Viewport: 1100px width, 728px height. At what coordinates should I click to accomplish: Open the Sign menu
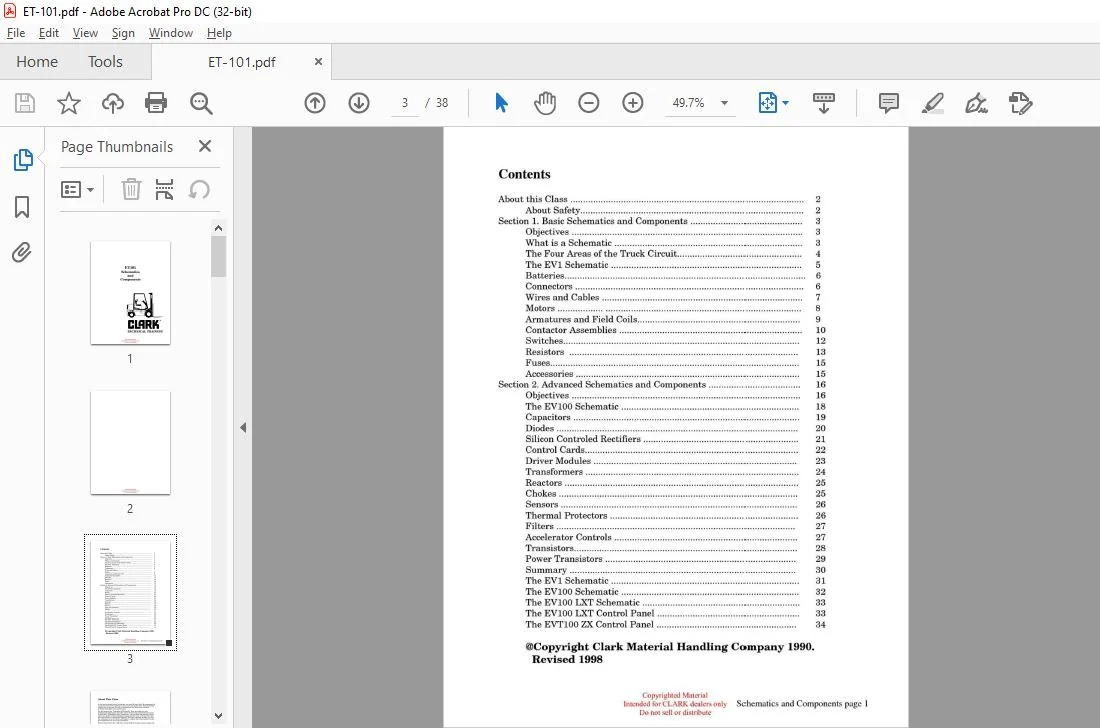pyautogui.click(x=123, y=33)
